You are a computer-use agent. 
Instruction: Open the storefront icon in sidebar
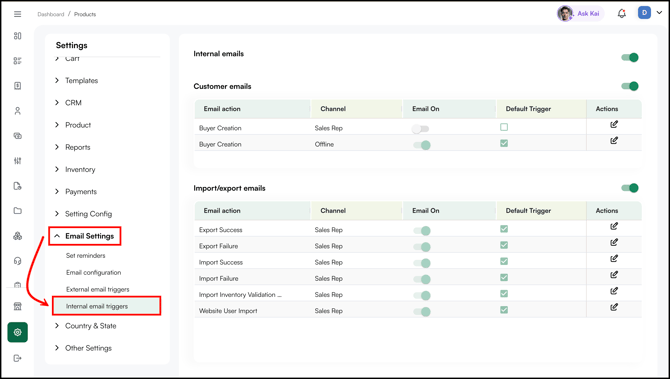(18, 306)
